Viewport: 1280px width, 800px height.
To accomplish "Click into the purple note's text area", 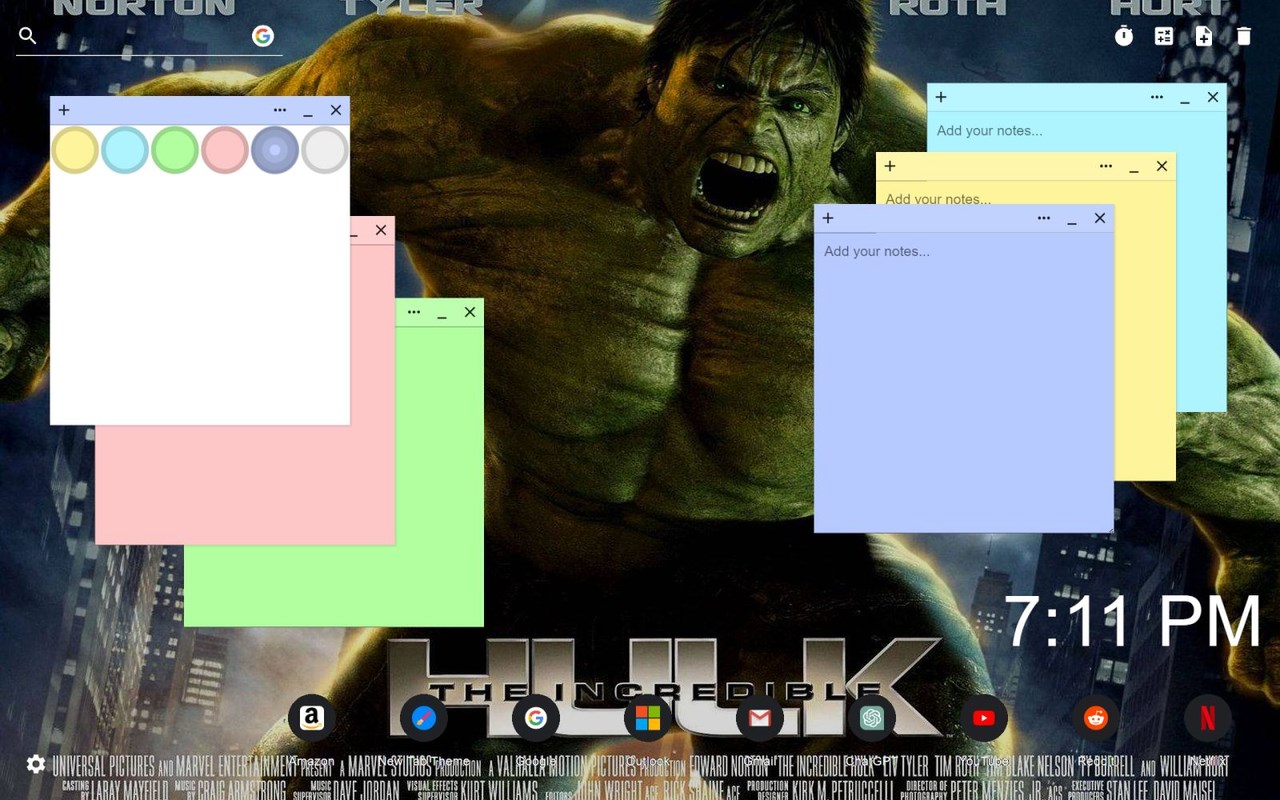I will coord(964,382).
